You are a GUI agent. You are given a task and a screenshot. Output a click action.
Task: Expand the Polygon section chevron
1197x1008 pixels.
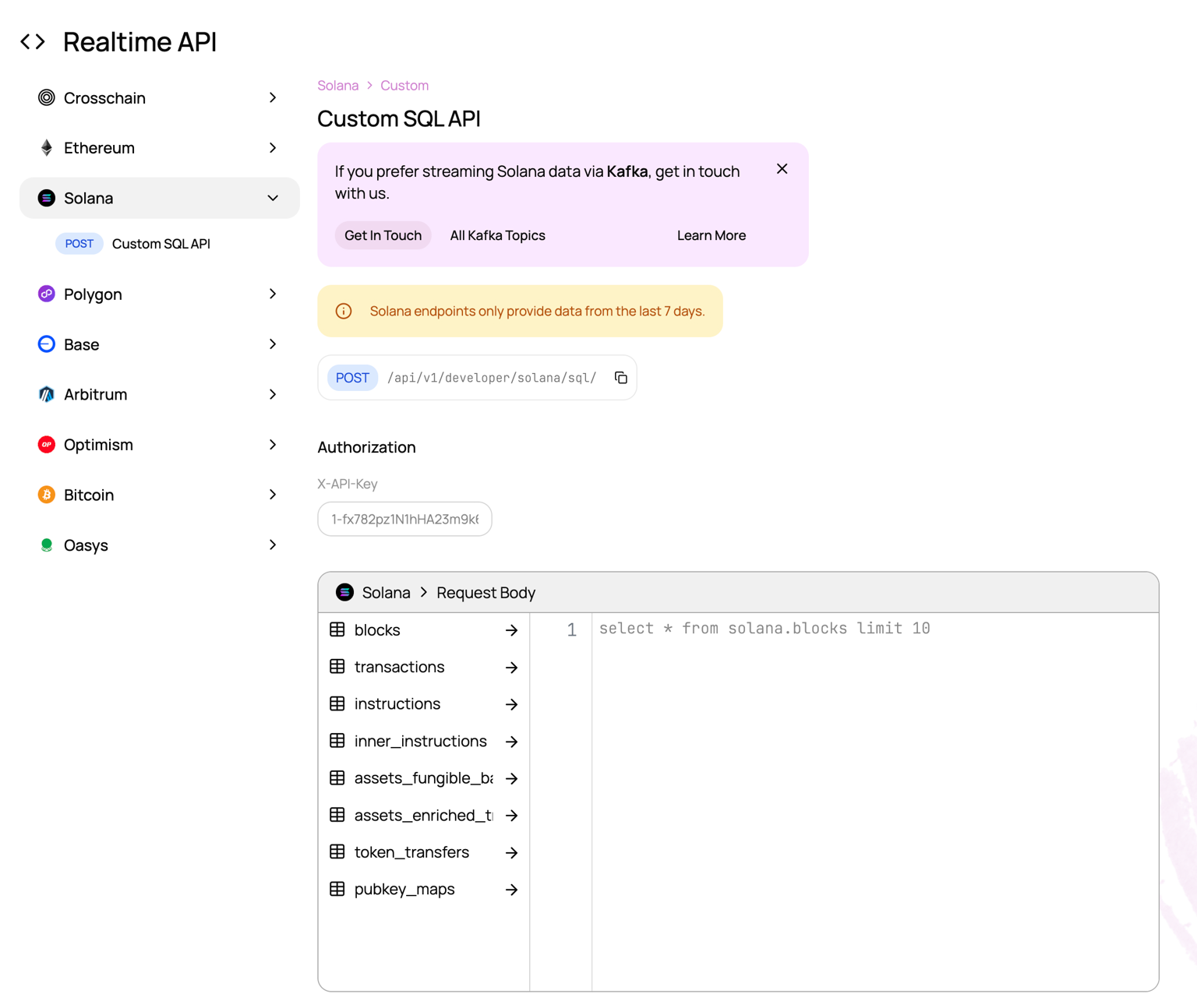coord(273,294)
